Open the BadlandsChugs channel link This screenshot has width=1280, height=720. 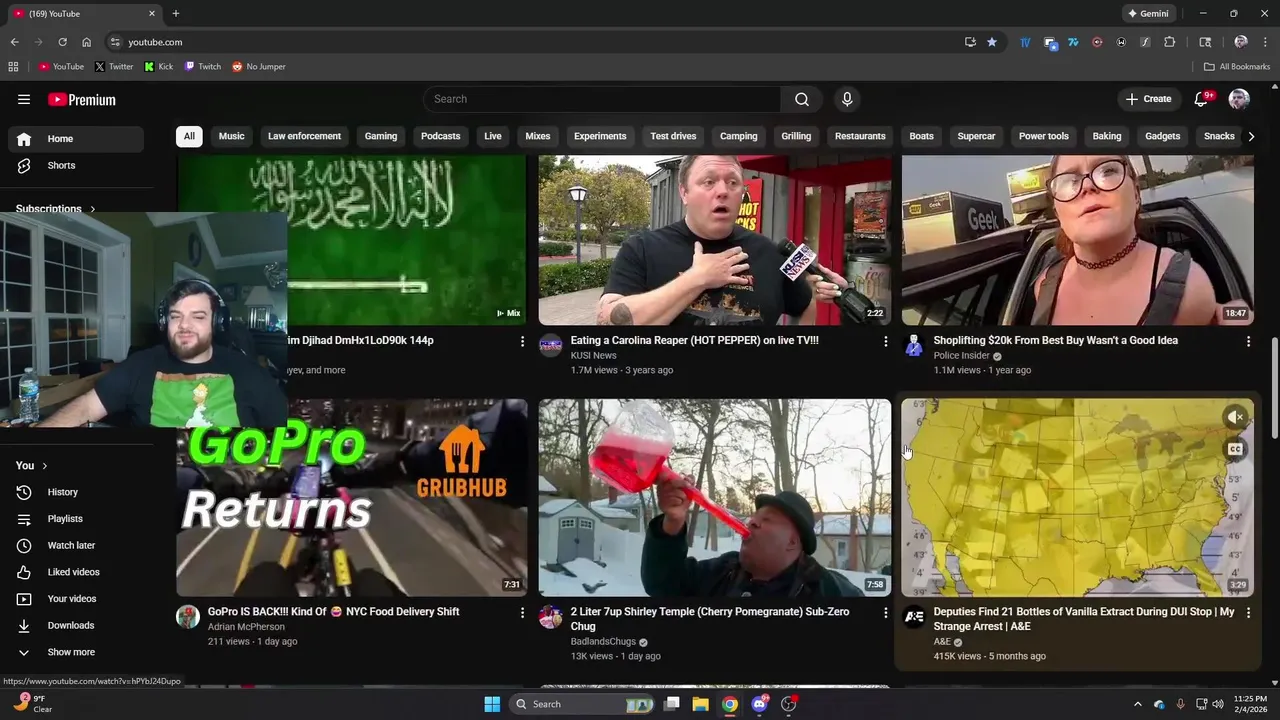603,642
